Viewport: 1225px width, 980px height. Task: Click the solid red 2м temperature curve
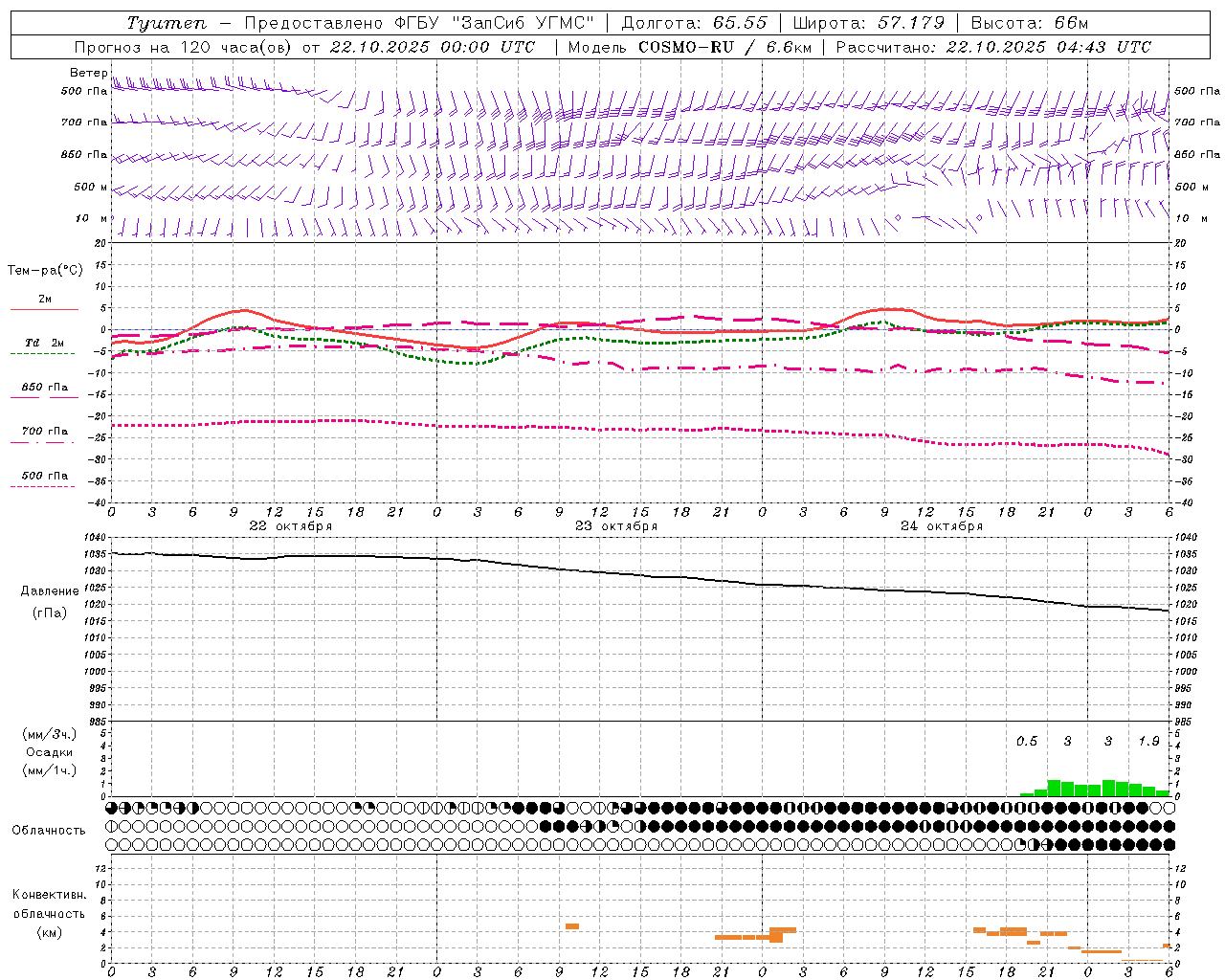(640, 330)
